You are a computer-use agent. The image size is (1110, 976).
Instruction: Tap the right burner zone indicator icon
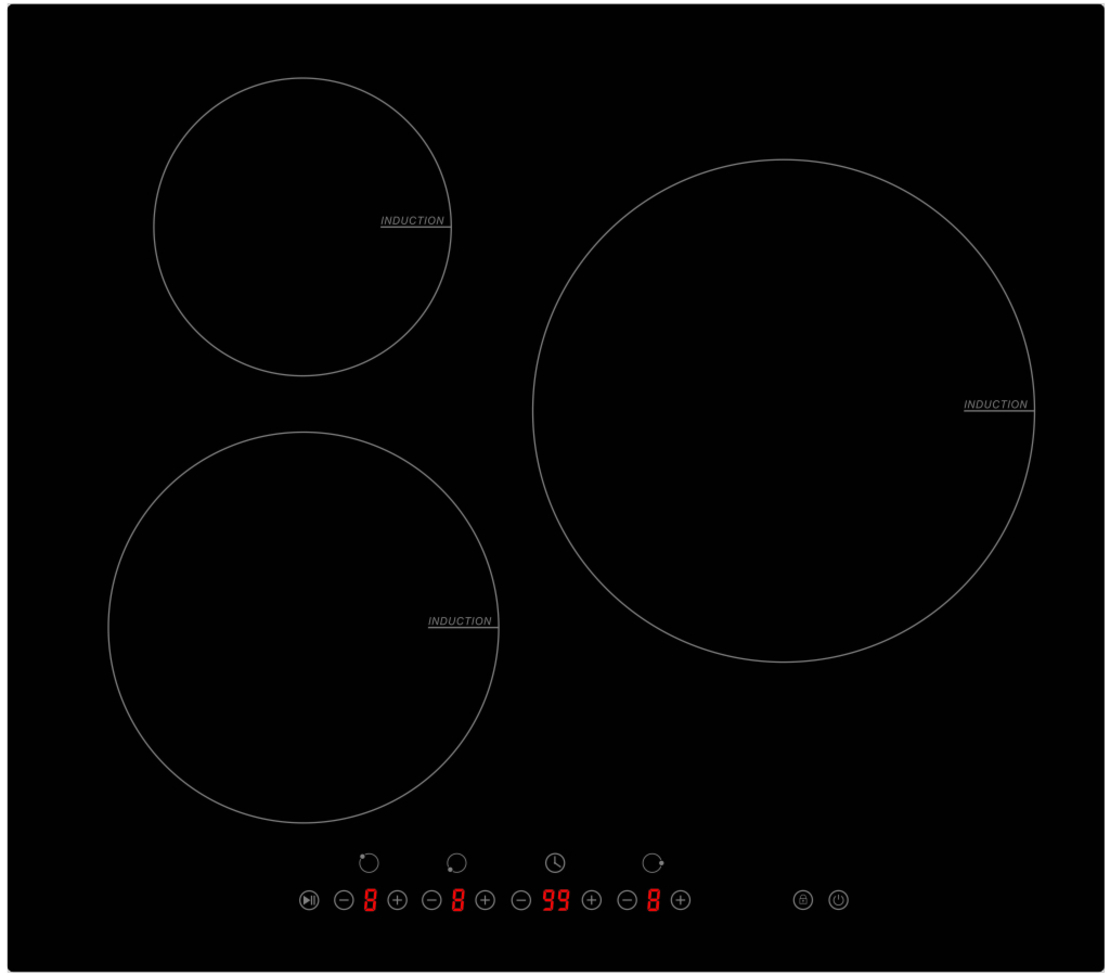click(x=652, y=863)
